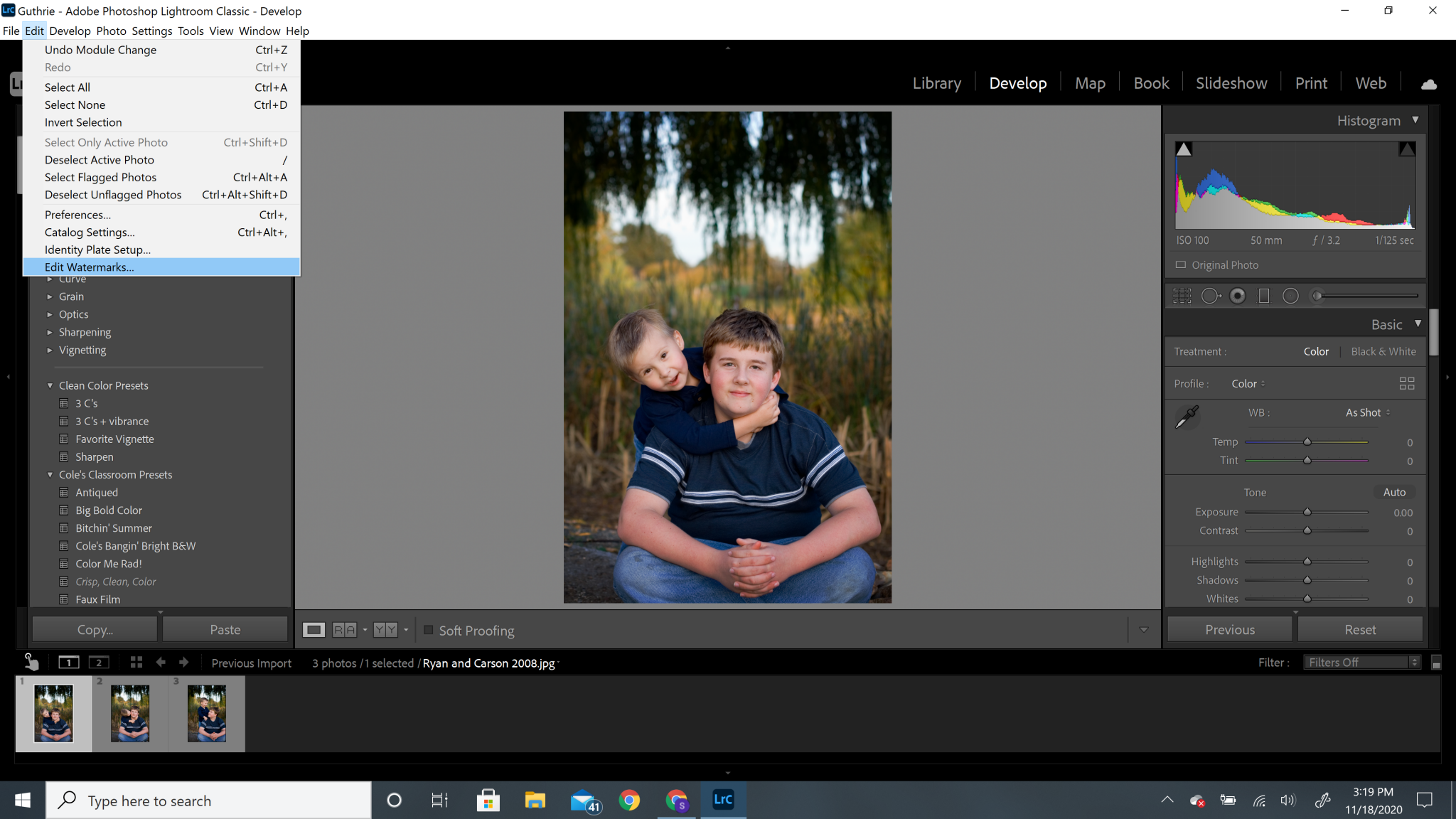Click the Auto tone button
Screen dimensions: 1456x819
pyautogui.click(x=1393, y=492)
